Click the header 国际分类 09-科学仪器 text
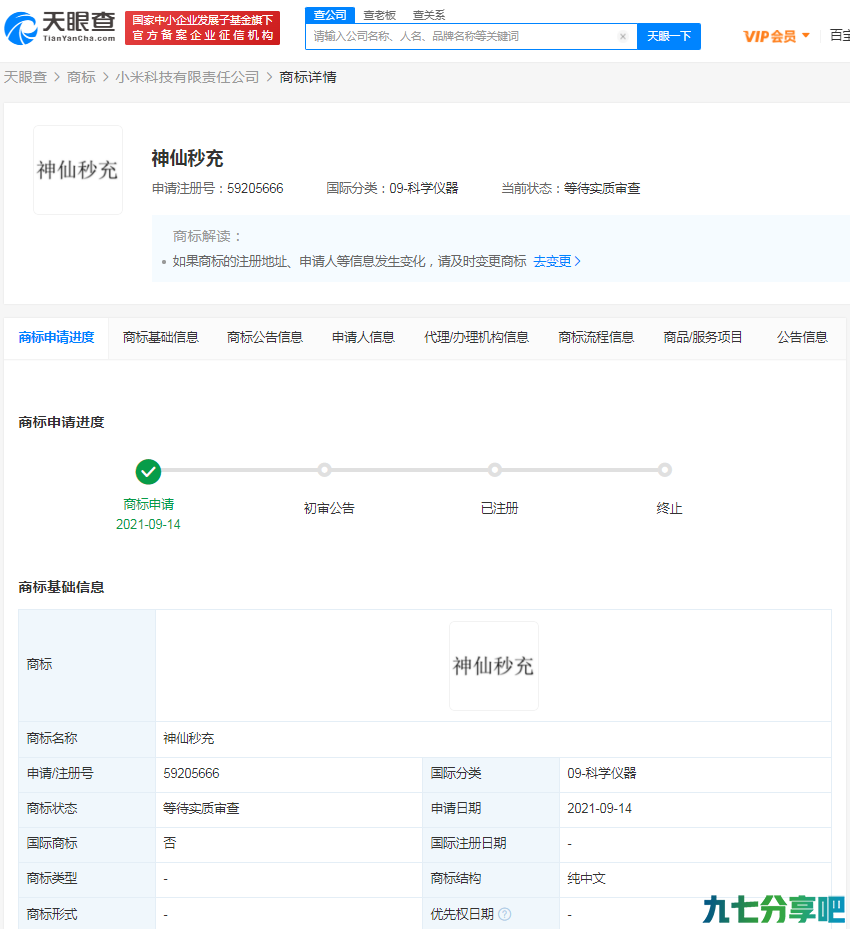The image size is (850, 929). point(392,188)
